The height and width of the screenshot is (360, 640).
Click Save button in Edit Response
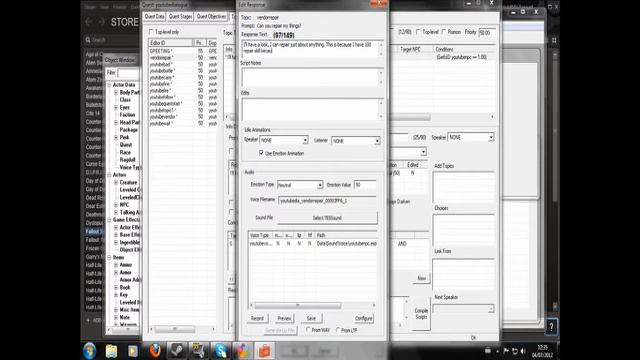point(311,318)
